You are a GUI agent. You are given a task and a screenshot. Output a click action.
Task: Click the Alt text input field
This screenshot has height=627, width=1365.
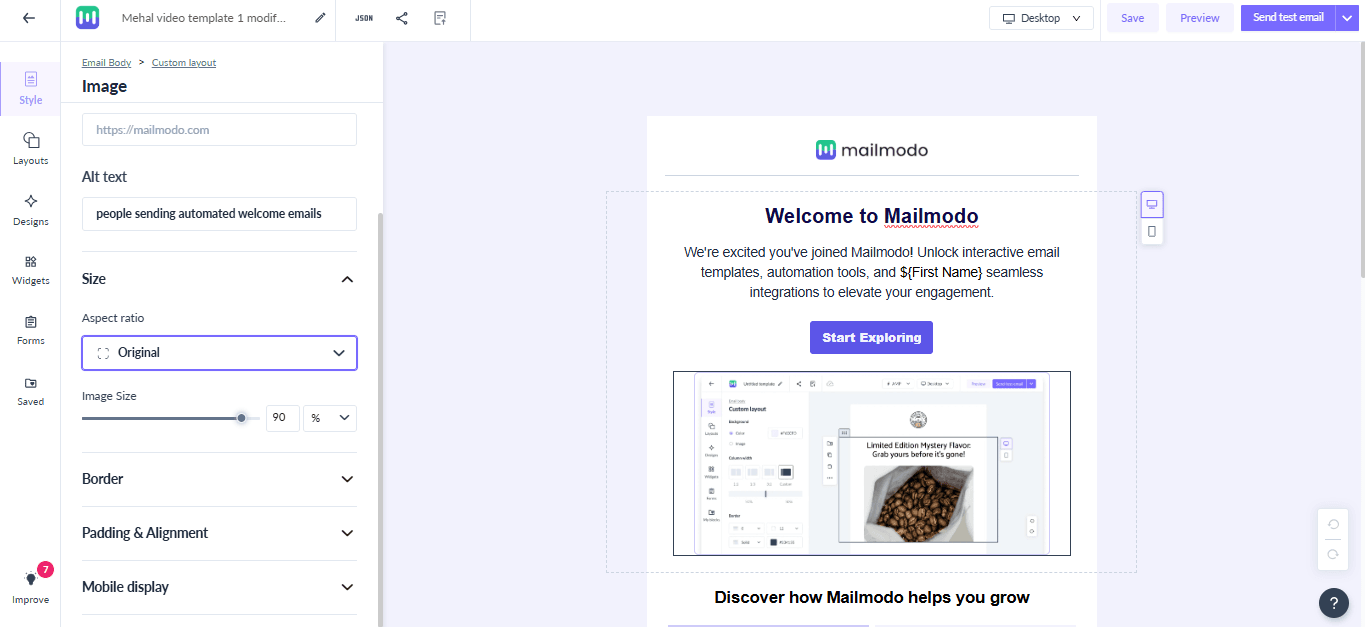coord(219,213)
